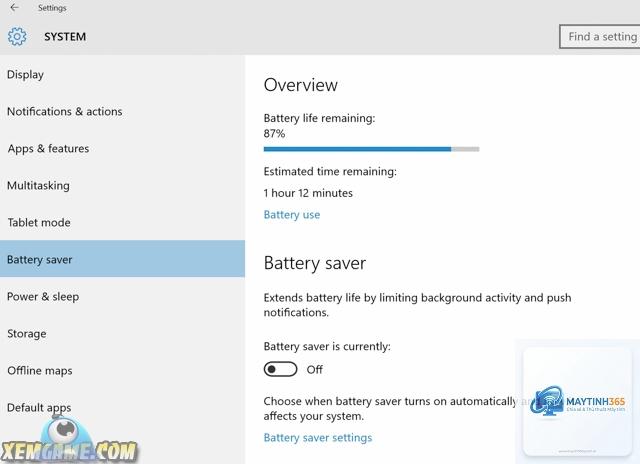The image size is (640, 464).
Task: Go to Storage section
Action: pos(122,333)
